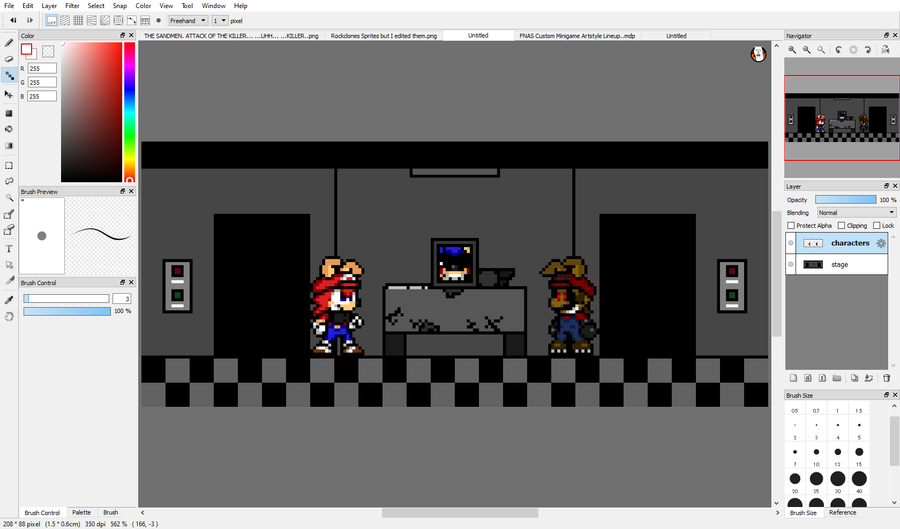Viewport: 900px width, 529px height.
Task: Click the Redo arrow in the top toolbar
Action: click(x=30, y=21)
